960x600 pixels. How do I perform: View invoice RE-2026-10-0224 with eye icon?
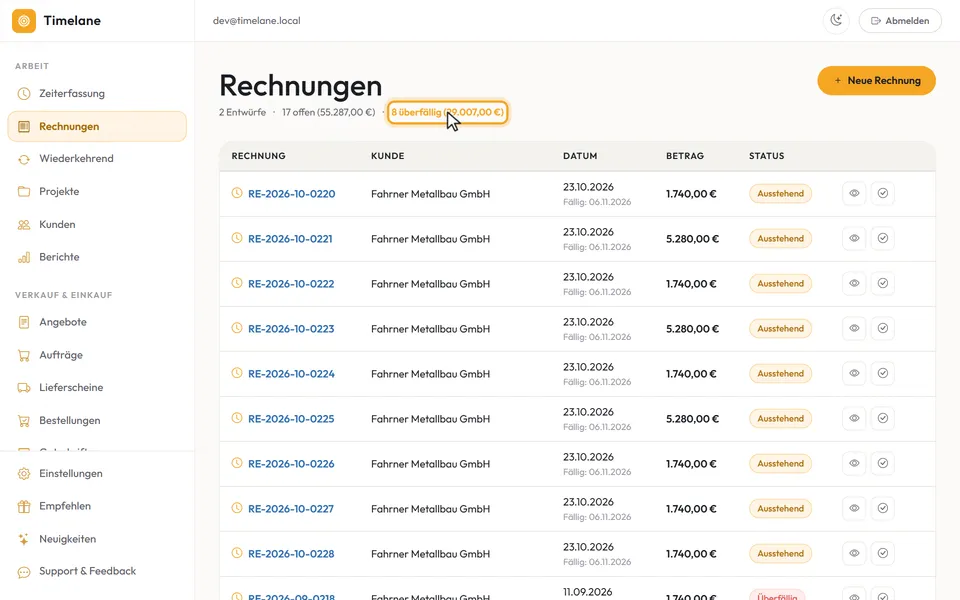tap(854, 373)
